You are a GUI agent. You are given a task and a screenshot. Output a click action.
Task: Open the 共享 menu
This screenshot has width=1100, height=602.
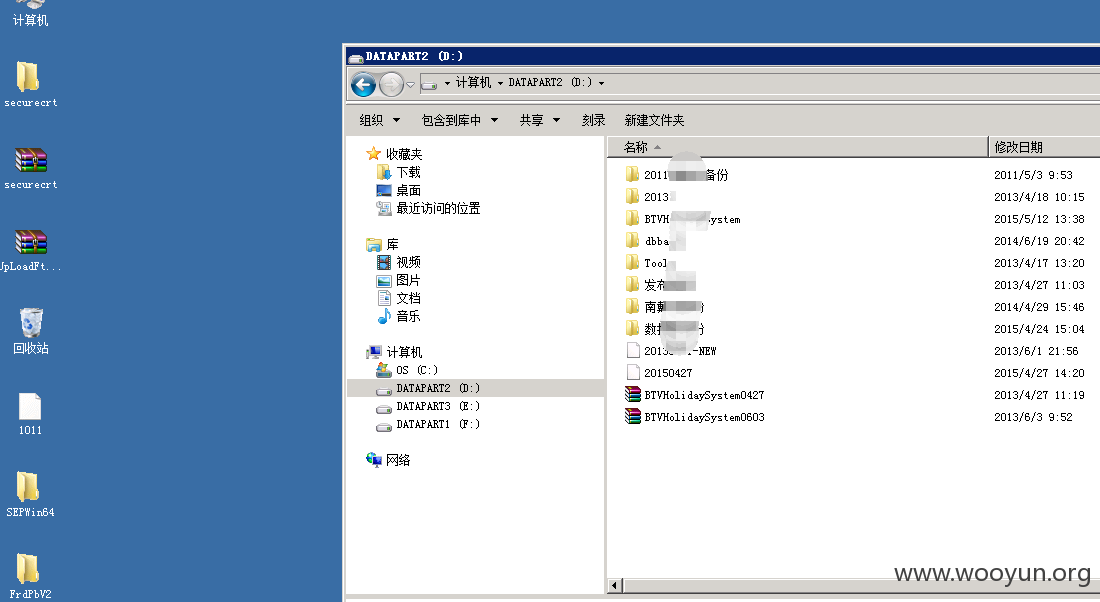tap(539, 120)
